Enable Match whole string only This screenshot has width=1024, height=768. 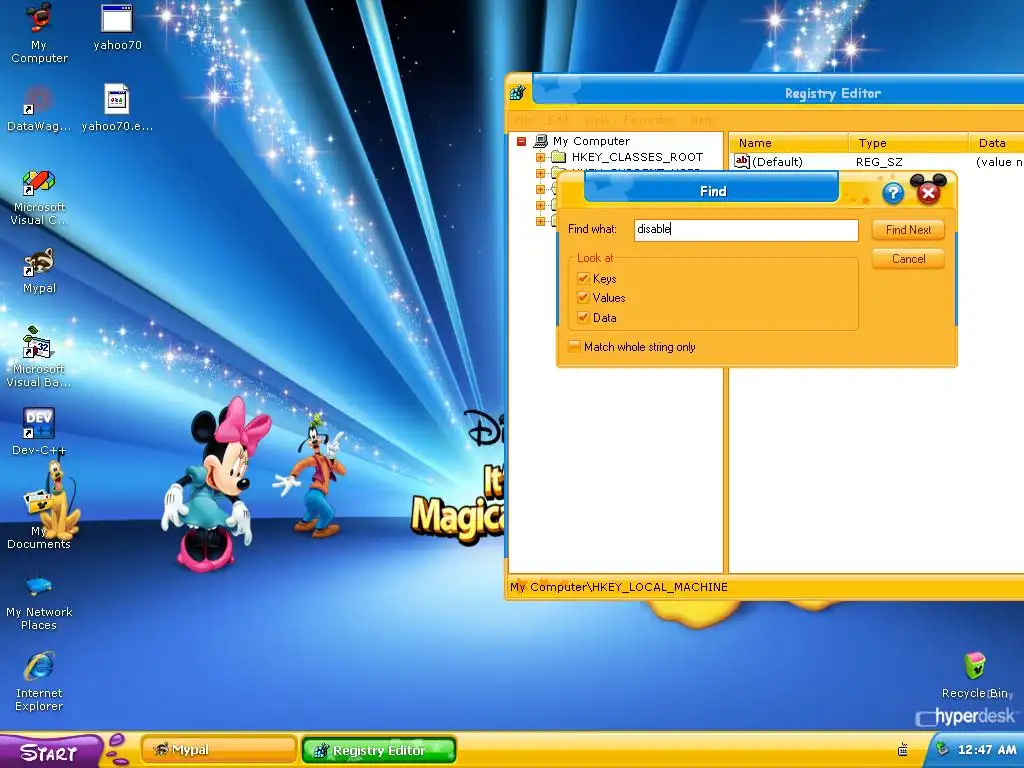click(x=574, y=347)
